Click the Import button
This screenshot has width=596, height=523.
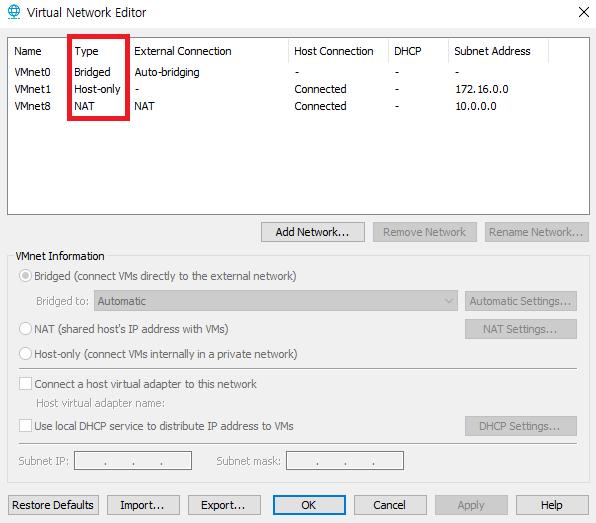(143, 505)
